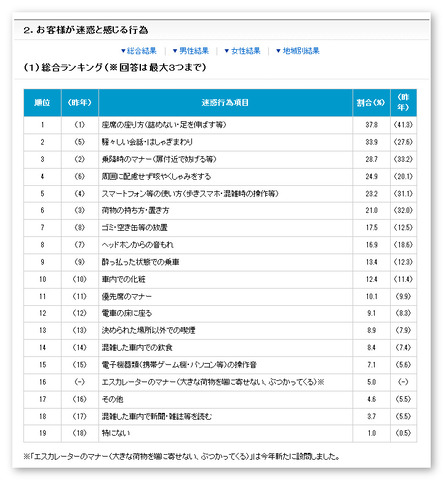443x480 pixels.
Task: Click the 順位 column header
Action: pos(42,102)
